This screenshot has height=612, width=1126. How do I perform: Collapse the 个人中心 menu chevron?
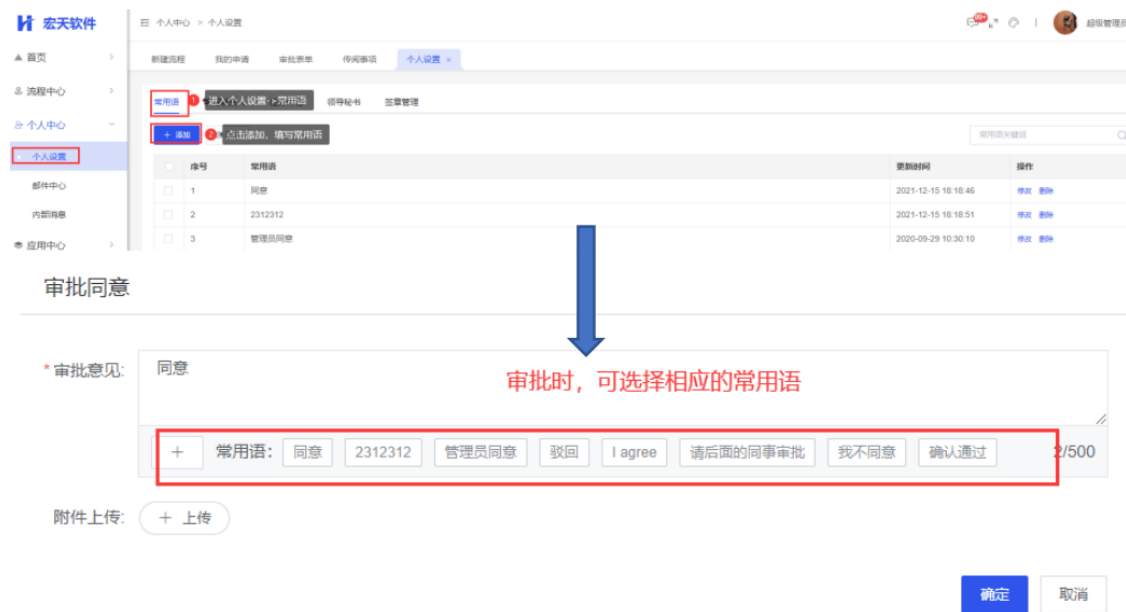click(111, 125)
